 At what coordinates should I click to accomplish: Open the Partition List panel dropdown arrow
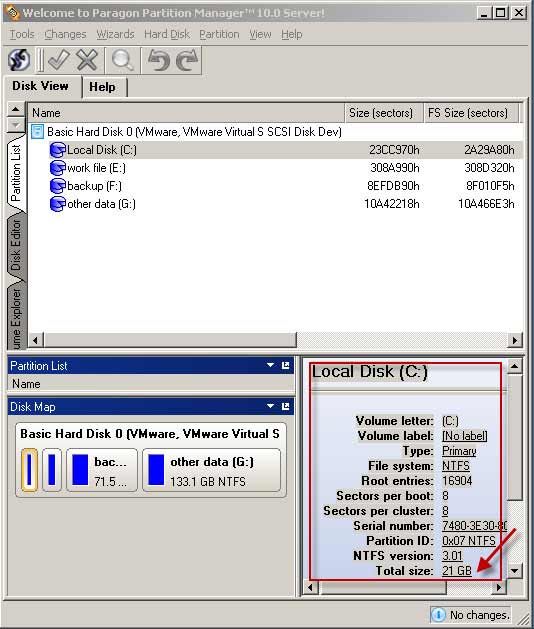(x=270, y=365)
